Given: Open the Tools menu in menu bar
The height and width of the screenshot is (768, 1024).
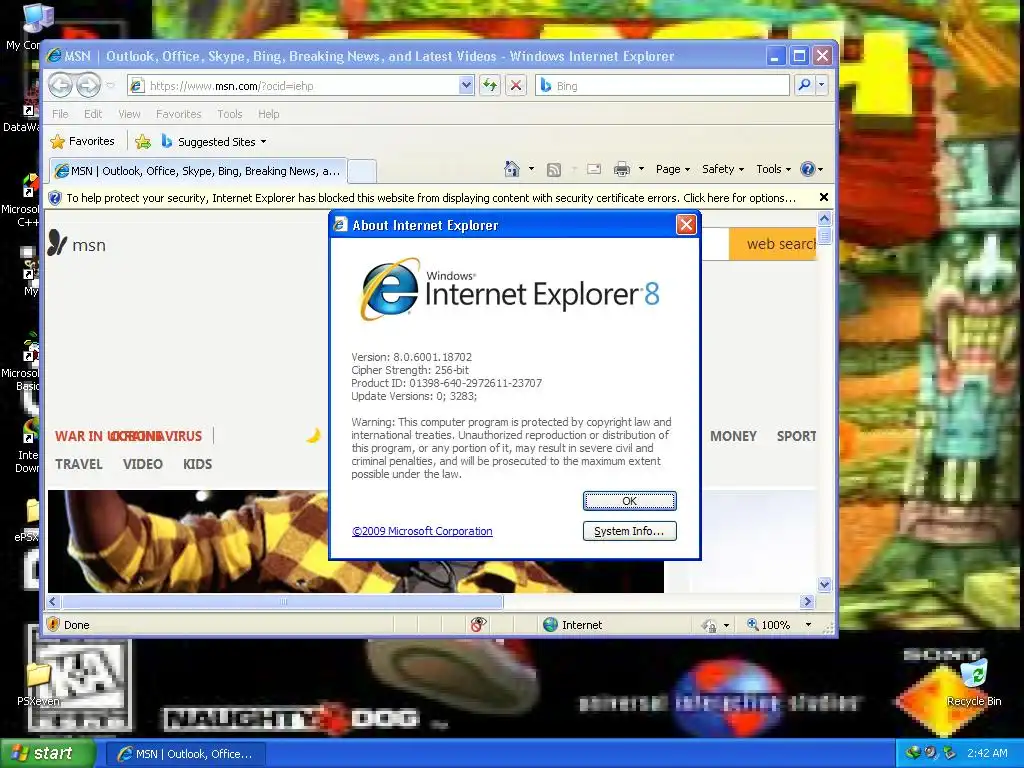Looking at the screenshot, I should [229, 114].
